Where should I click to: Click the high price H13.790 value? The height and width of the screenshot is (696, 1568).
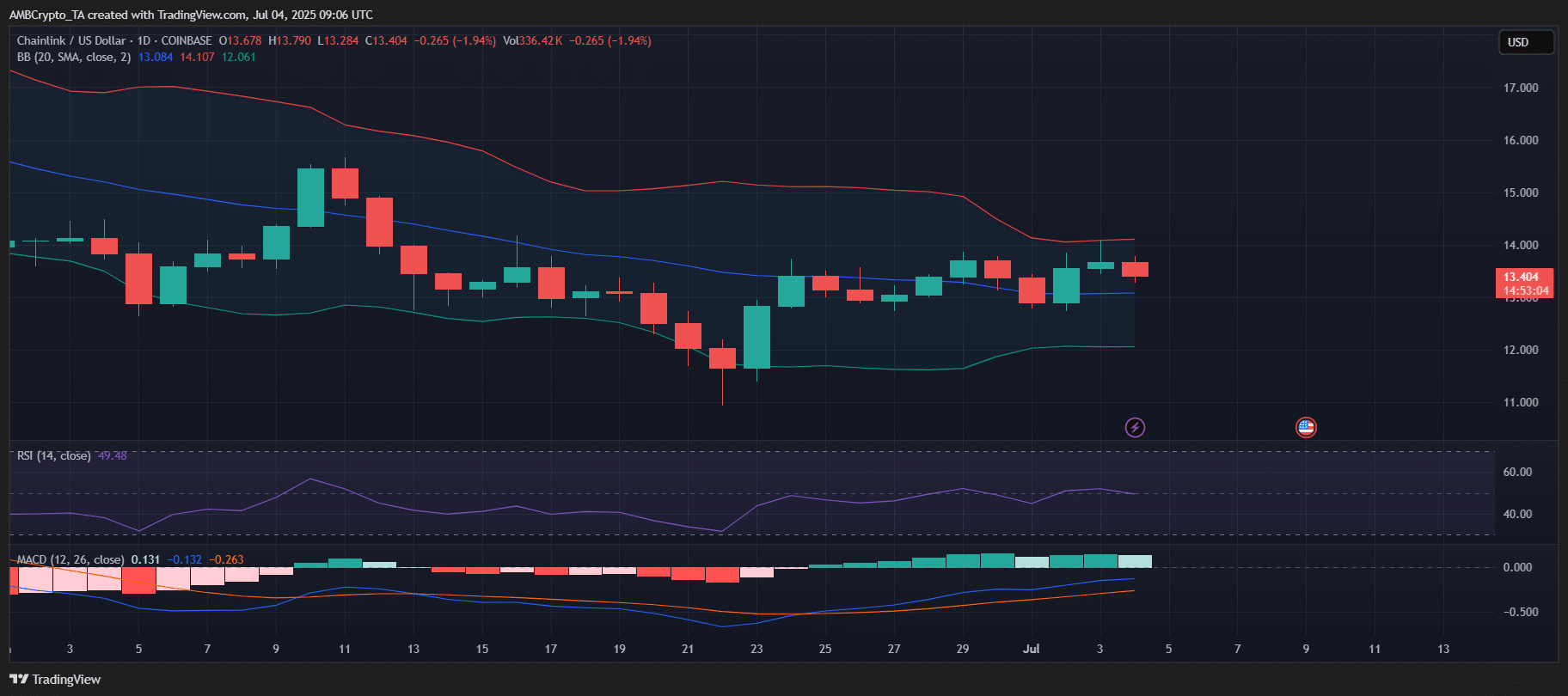[x=290, y=40]
